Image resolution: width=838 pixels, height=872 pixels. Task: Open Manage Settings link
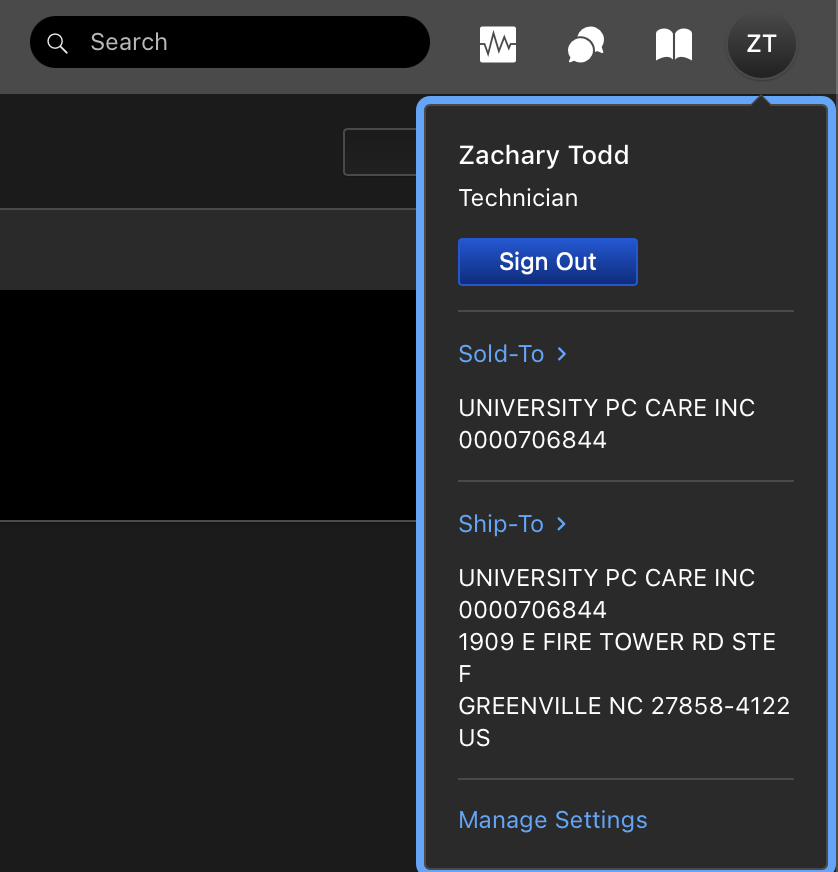553,820
